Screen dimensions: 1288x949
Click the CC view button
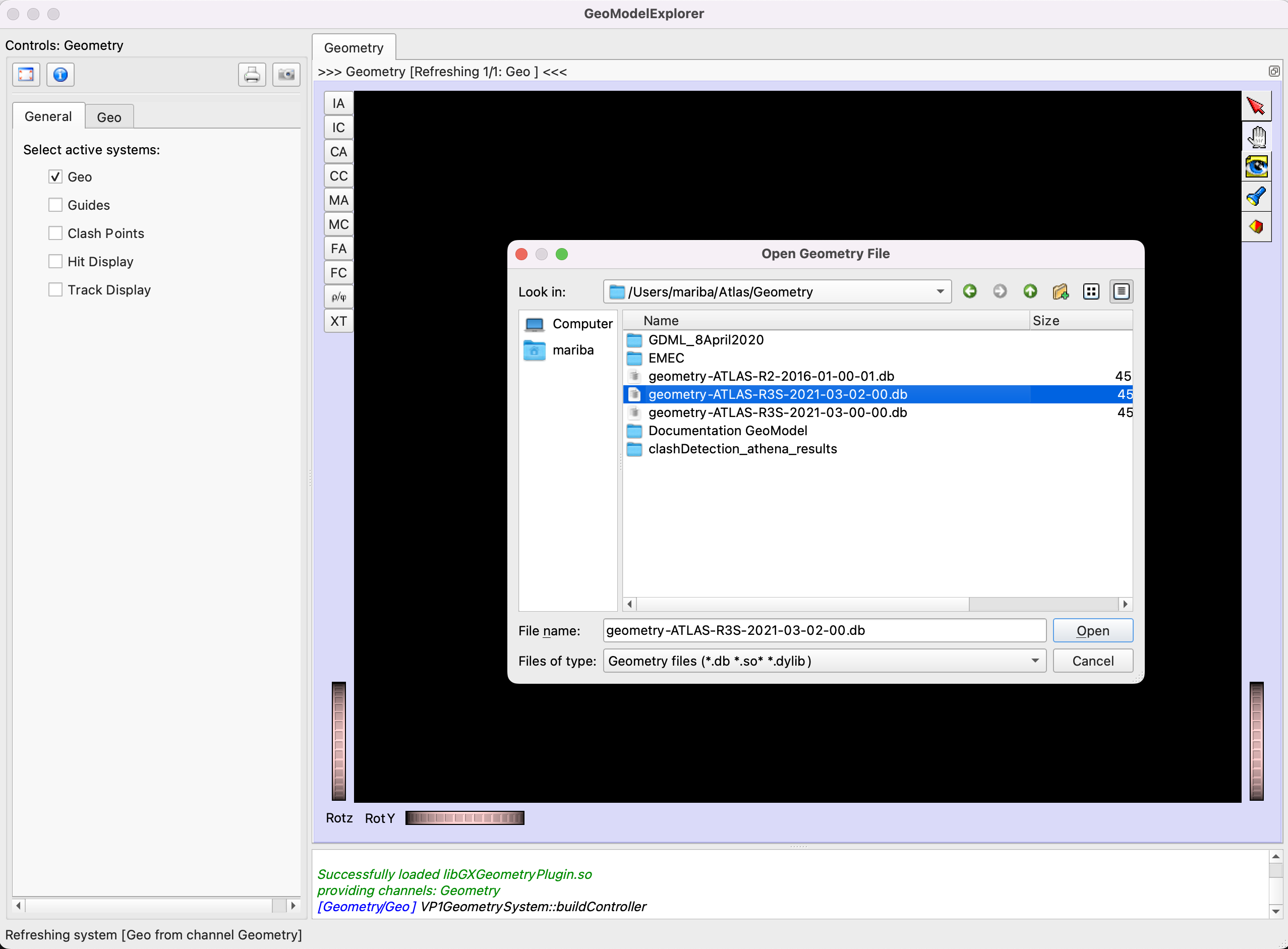click(338, 176)
